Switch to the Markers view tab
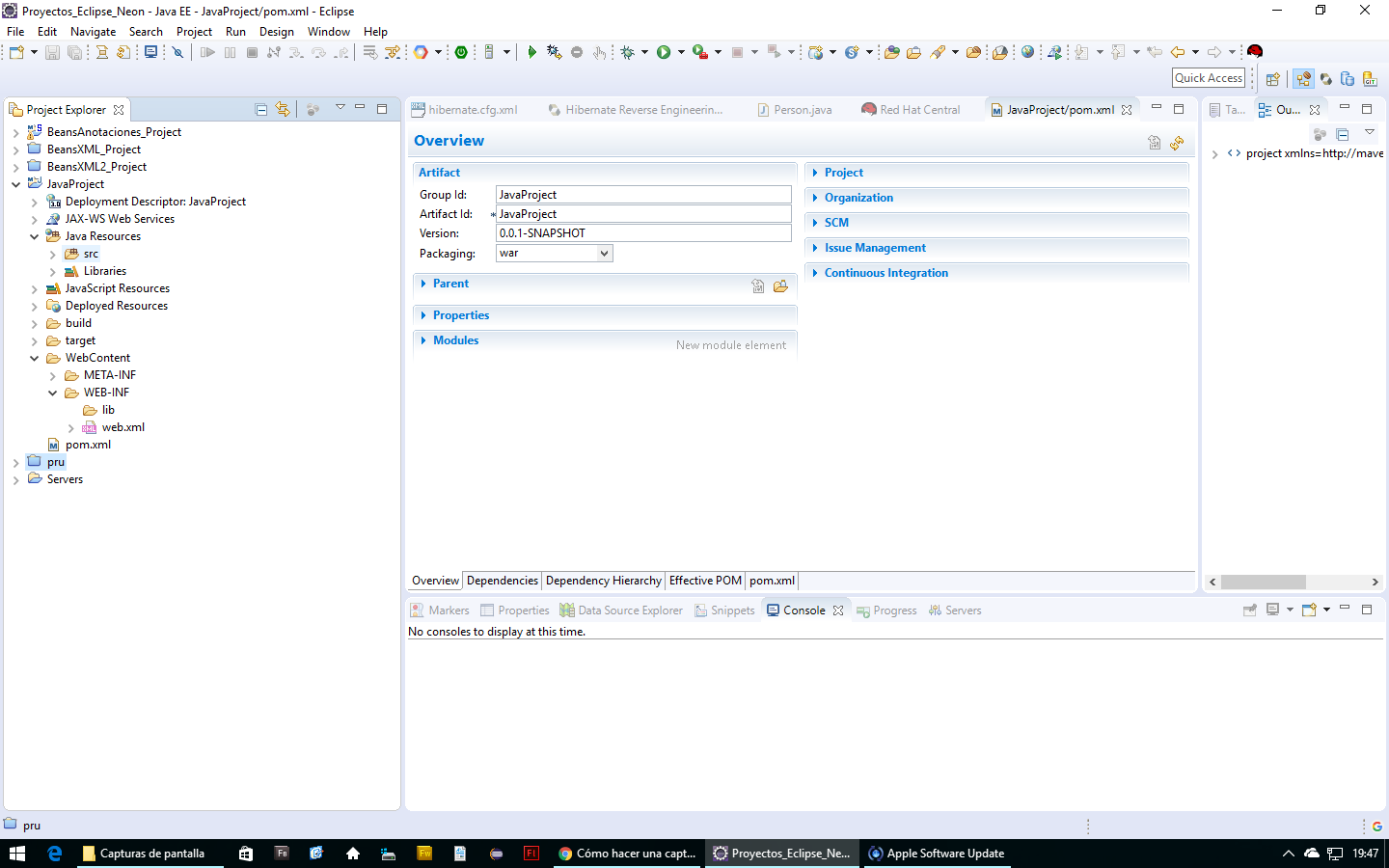Viewport: 1389px width, 868px height. pyautogui.click(x=440, y=610)
